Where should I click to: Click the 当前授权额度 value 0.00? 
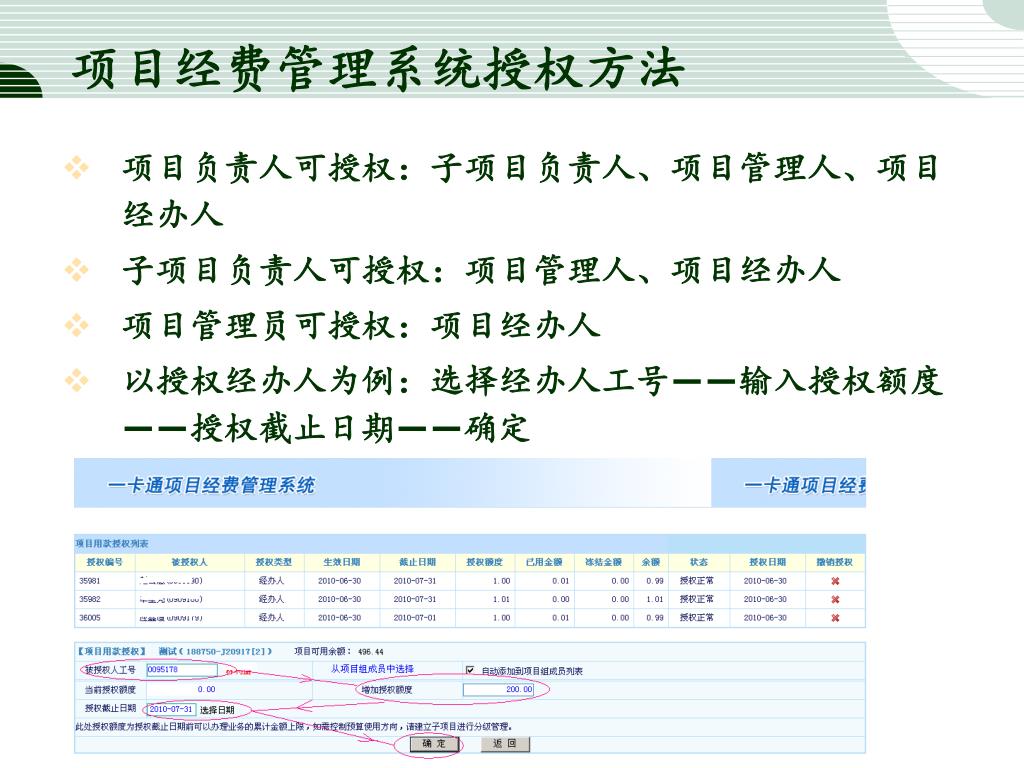(206, 689)
